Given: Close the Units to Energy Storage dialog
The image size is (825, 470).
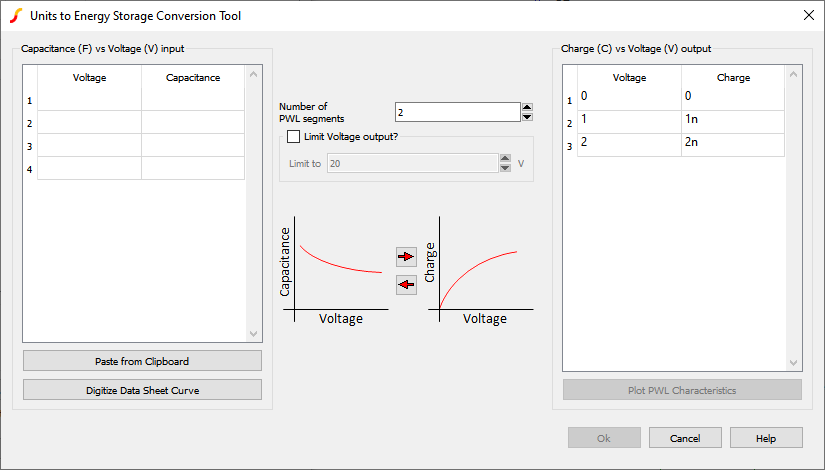Looking at the screenshot, I should (x=808, y=15).
